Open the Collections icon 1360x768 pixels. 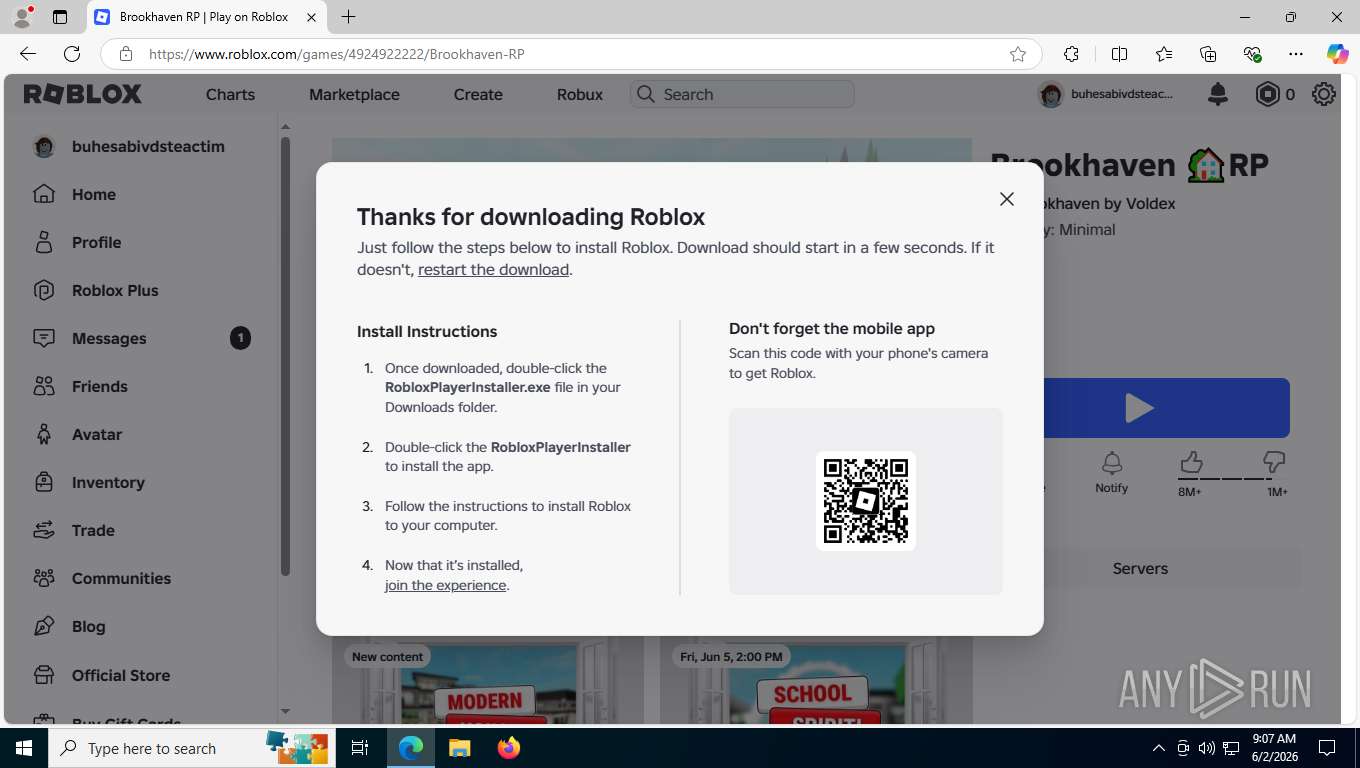pos(1208,54)
